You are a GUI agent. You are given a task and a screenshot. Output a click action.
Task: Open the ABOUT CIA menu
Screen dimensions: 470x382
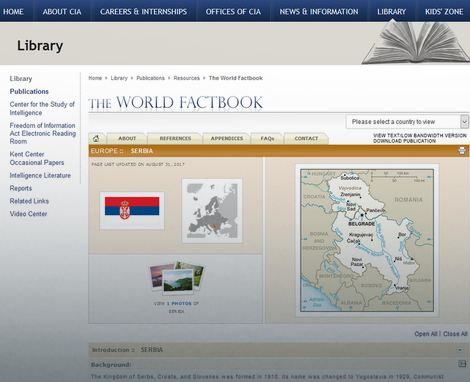(62, 12)
